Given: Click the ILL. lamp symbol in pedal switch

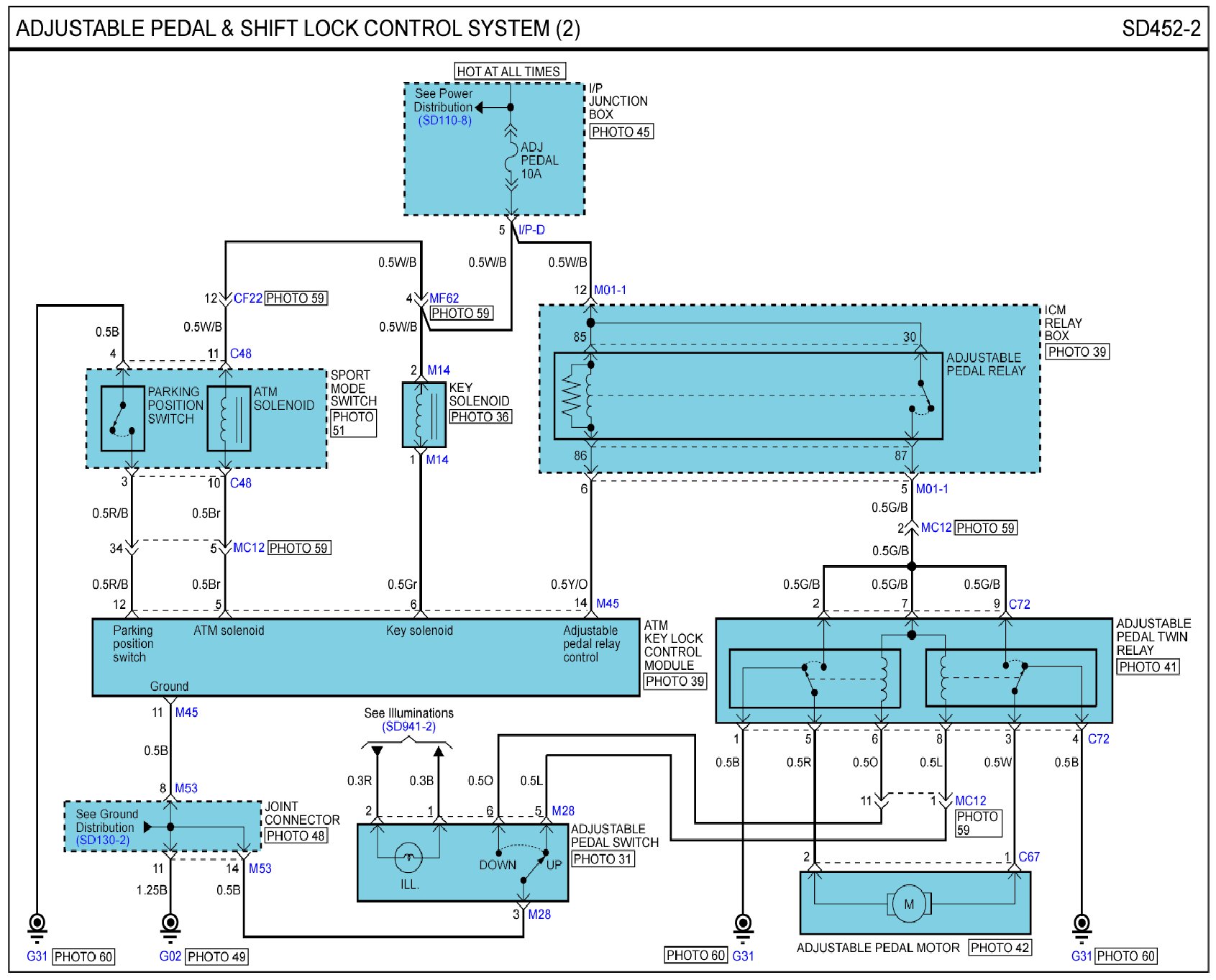Looking at the screenshot, I should coord(408,856).
